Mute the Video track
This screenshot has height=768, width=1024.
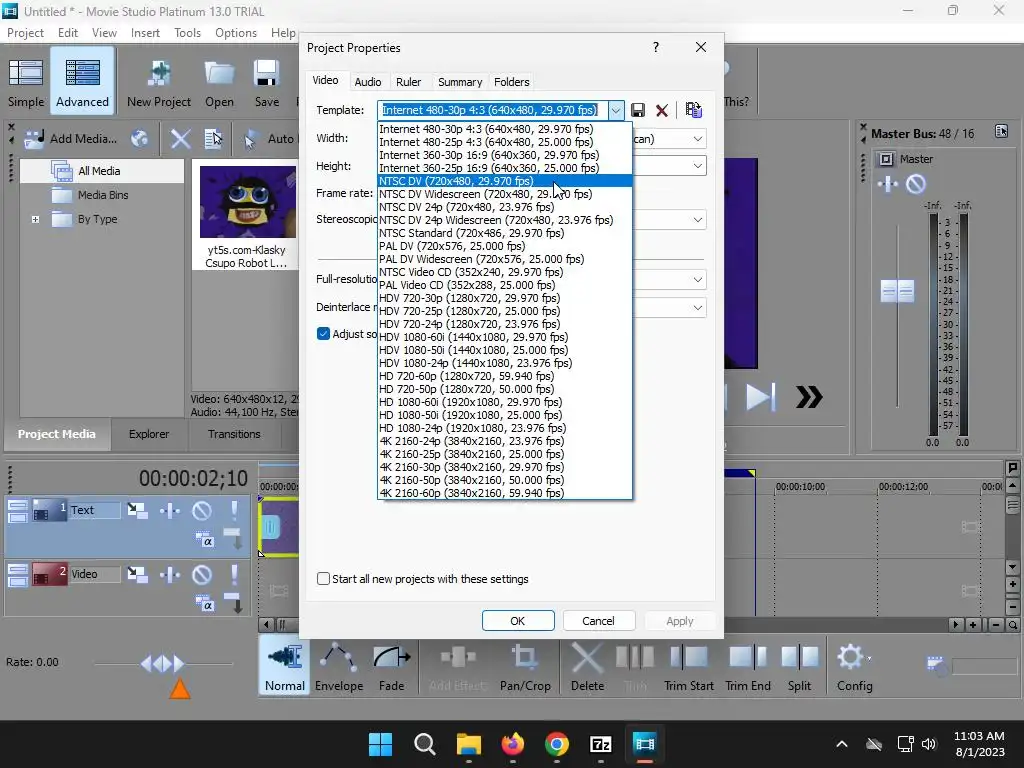click(x=202, y=574)
